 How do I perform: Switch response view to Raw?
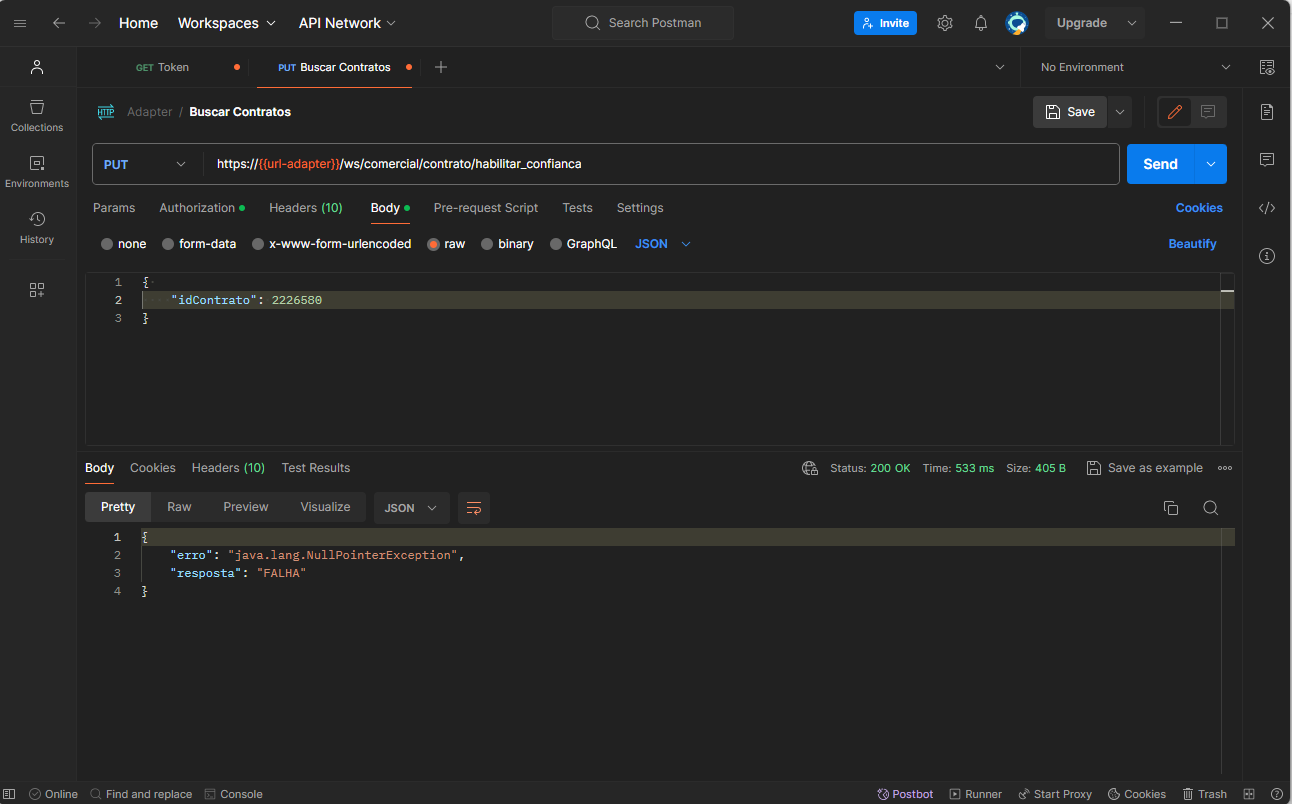coord(179,507)
